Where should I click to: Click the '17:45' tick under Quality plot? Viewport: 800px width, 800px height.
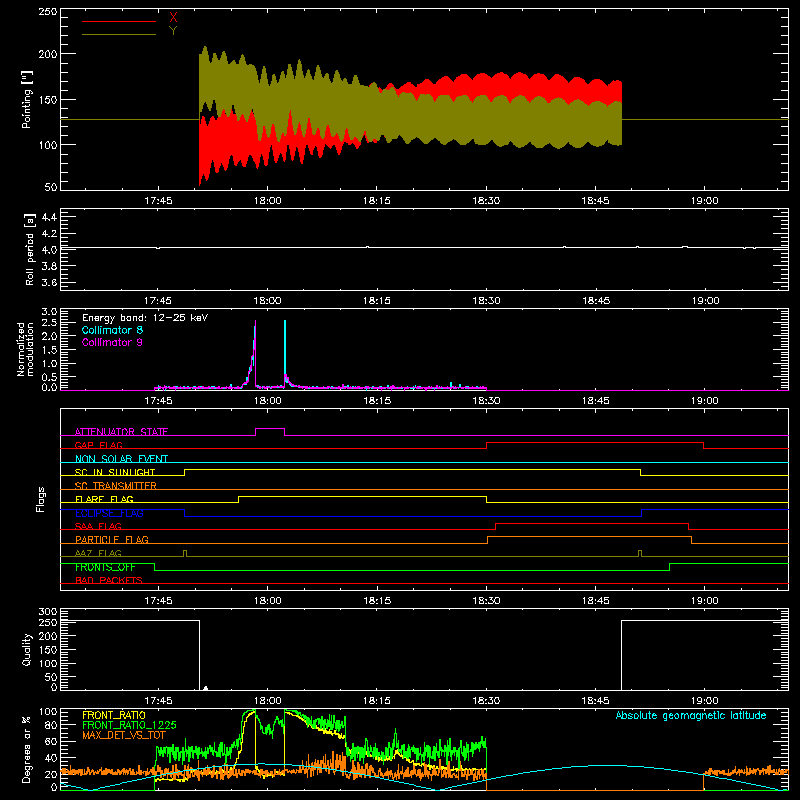tap(158, 701)
